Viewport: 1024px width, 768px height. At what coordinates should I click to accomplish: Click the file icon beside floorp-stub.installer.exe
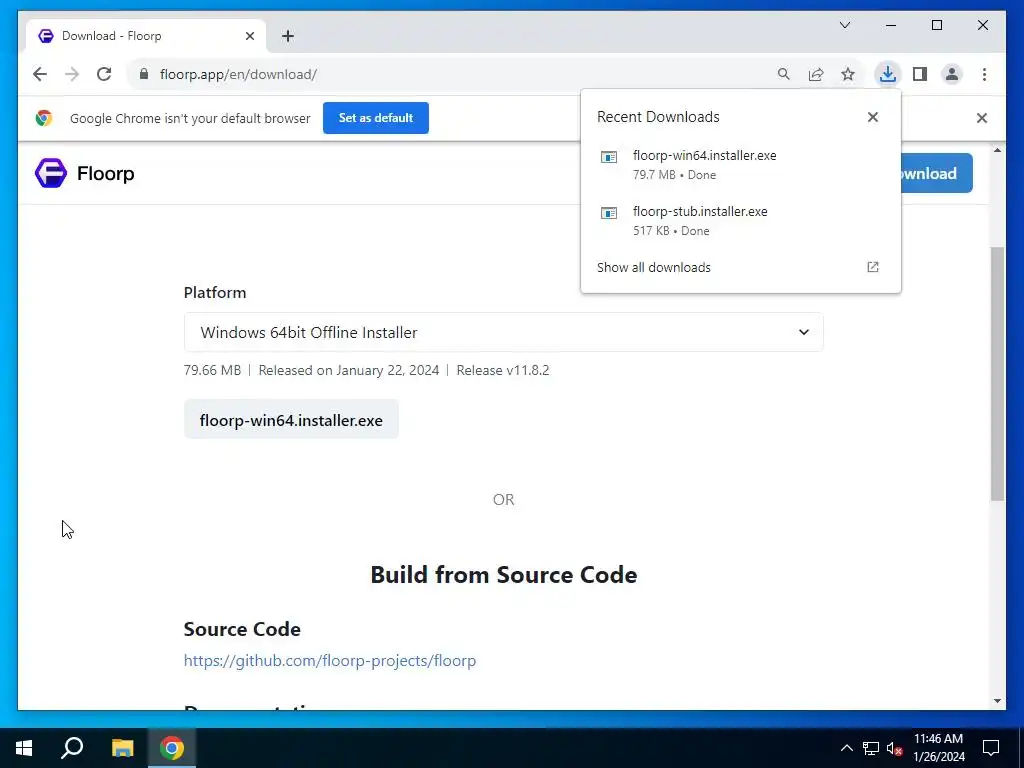[x=609, y=214]
